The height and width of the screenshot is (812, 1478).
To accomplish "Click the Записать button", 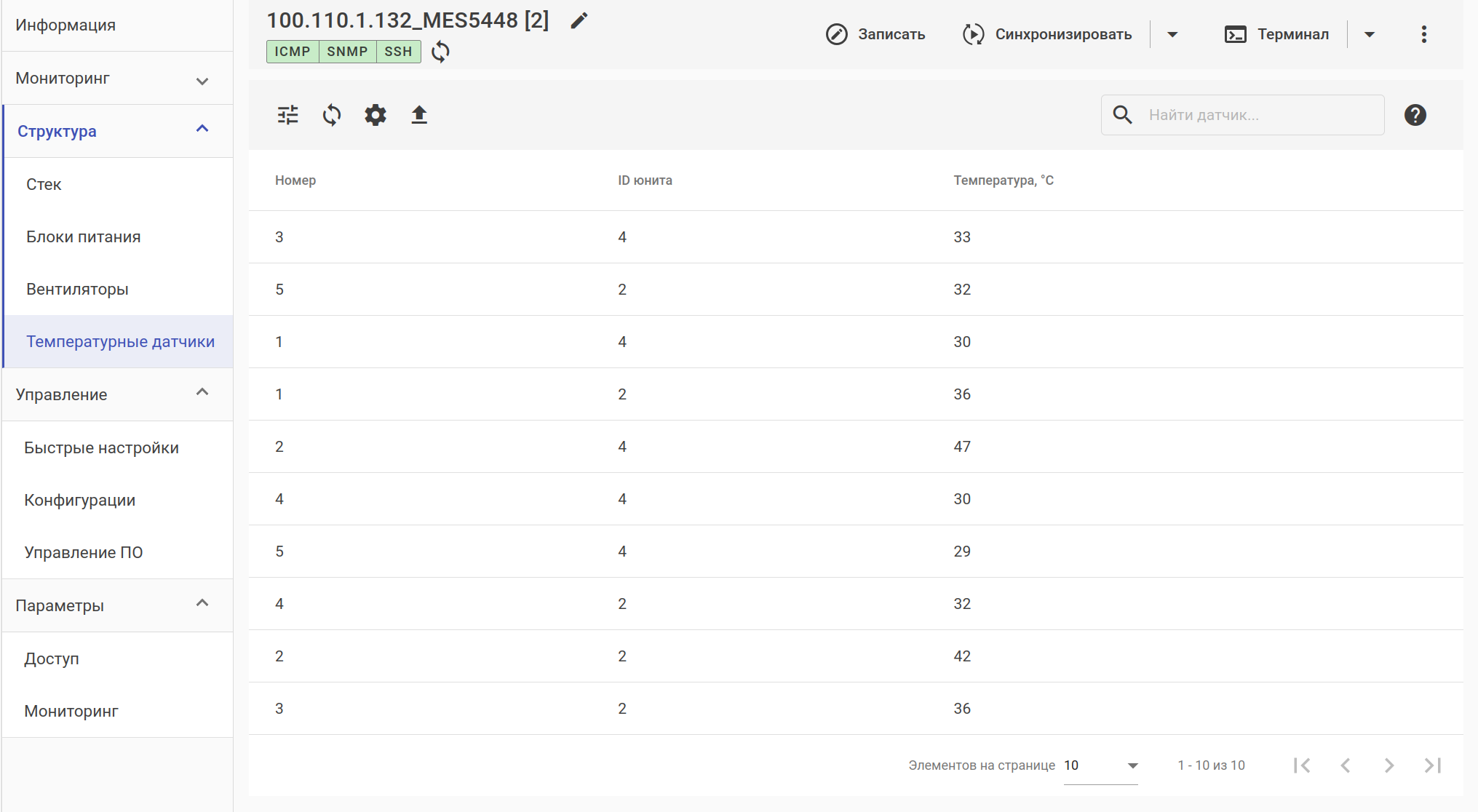I will point(875,34).
